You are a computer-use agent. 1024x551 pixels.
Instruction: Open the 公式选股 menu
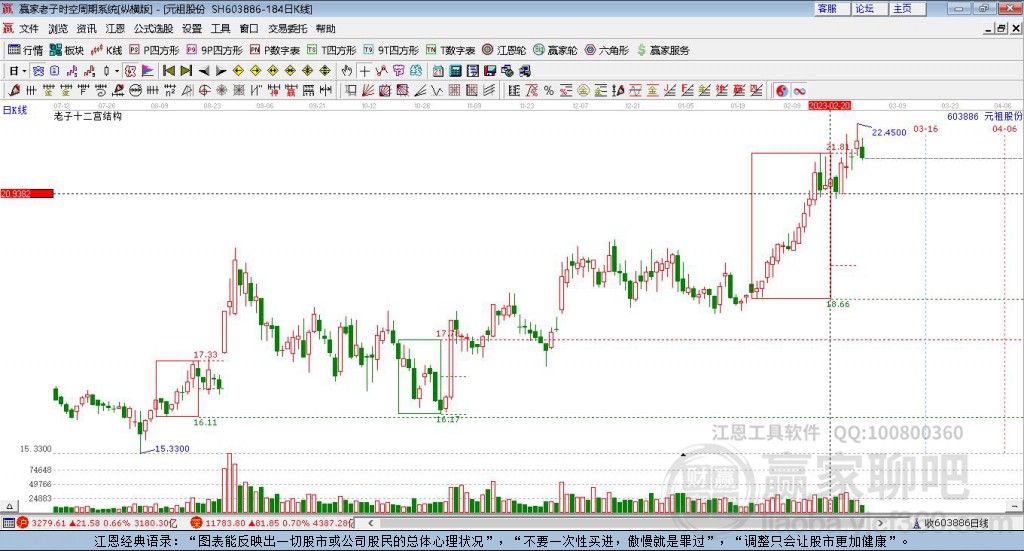tap(153, 29)
